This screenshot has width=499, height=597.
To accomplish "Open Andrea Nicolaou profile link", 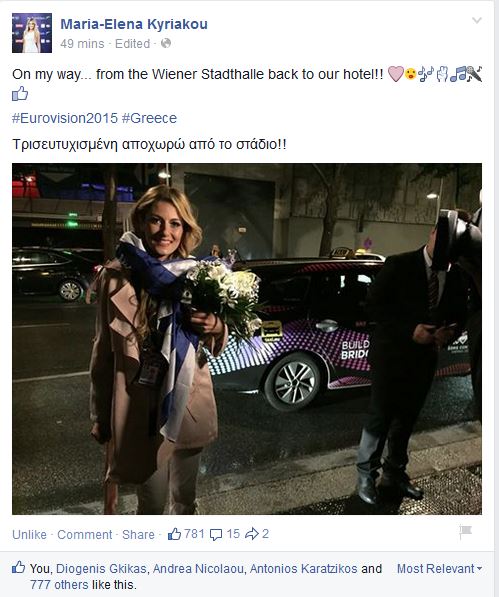I will coord(198,569).
